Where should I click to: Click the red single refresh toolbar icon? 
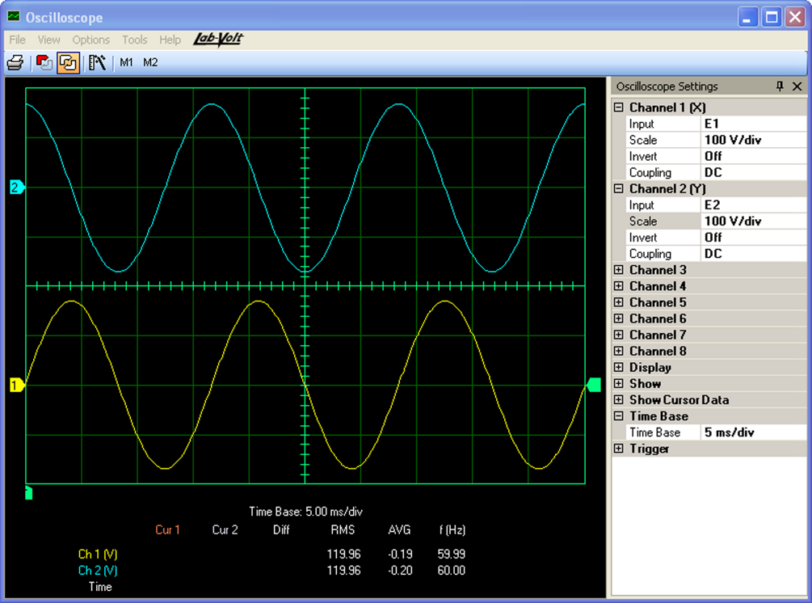pos(44,63)
